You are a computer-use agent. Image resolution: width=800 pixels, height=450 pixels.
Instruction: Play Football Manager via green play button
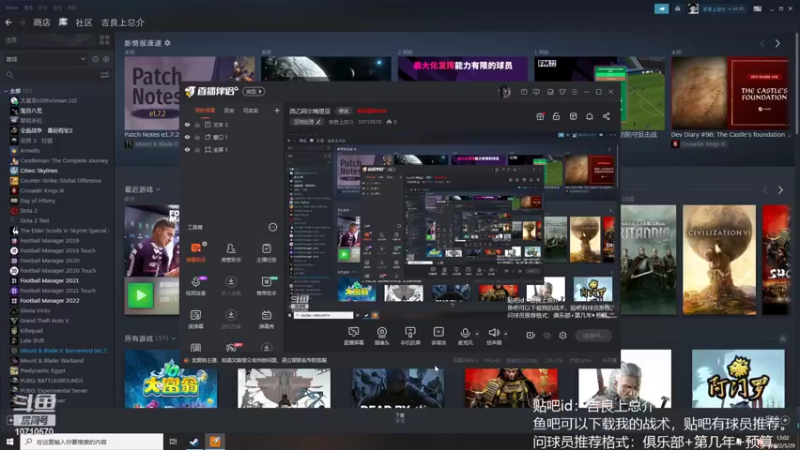click(x=140, y=295)
